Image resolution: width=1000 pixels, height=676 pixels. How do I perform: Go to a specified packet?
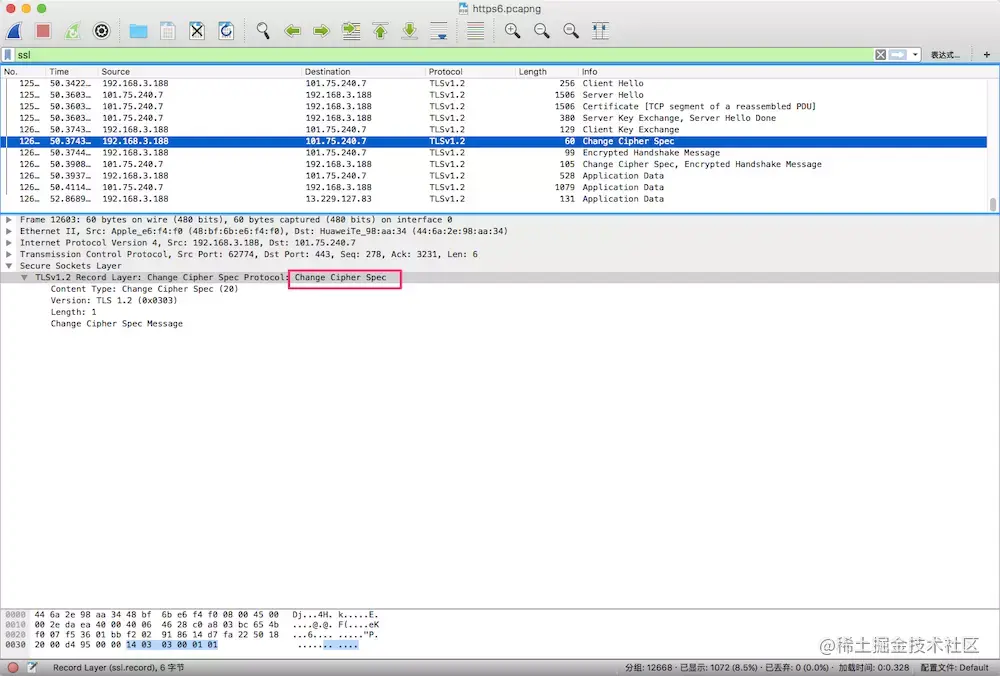click(x=351, y=31)
